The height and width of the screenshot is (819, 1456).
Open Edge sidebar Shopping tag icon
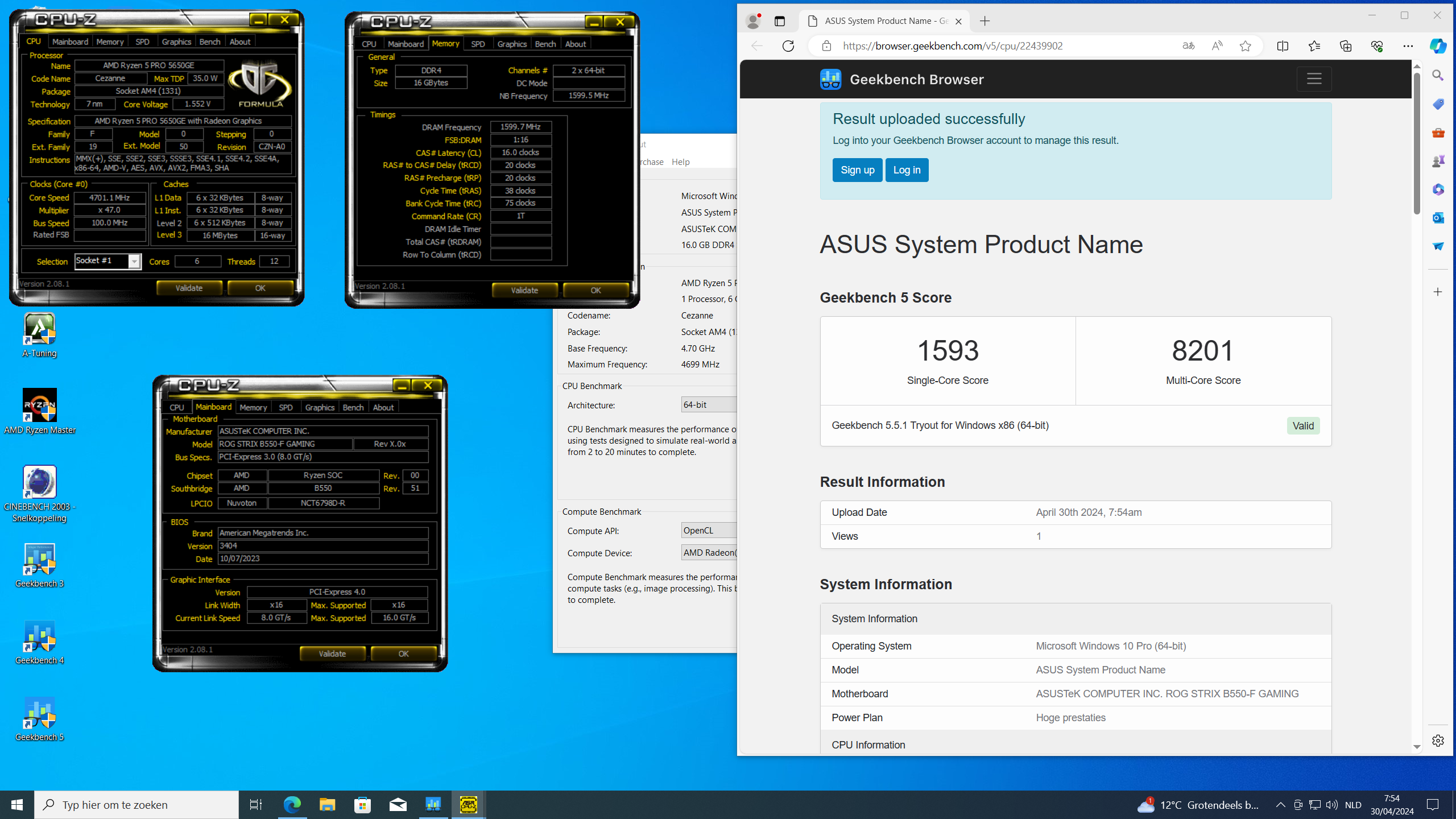pos(1438,104)
